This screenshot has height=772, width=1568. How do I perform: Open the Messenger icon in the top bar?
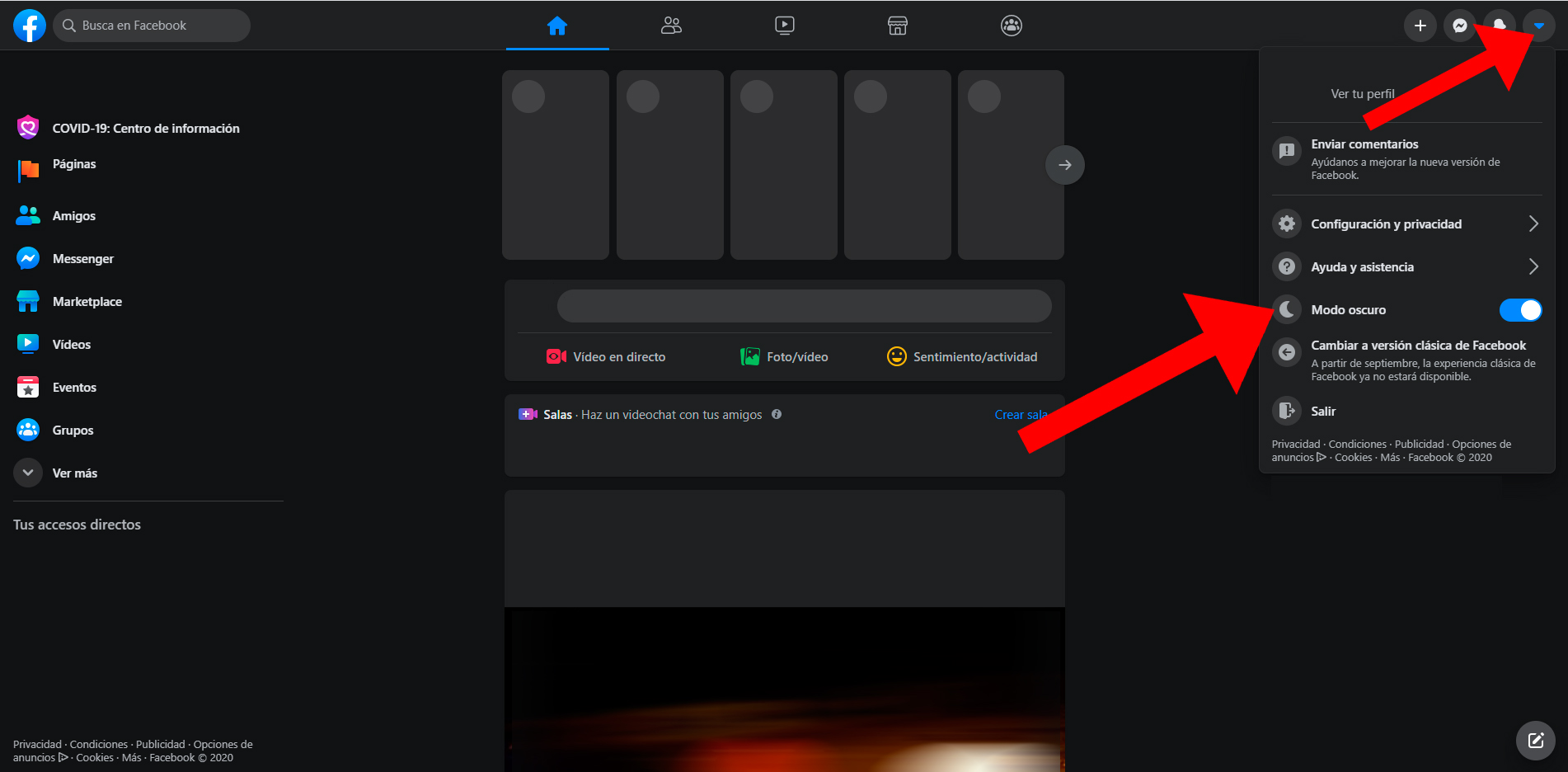tap(1459, 25)
